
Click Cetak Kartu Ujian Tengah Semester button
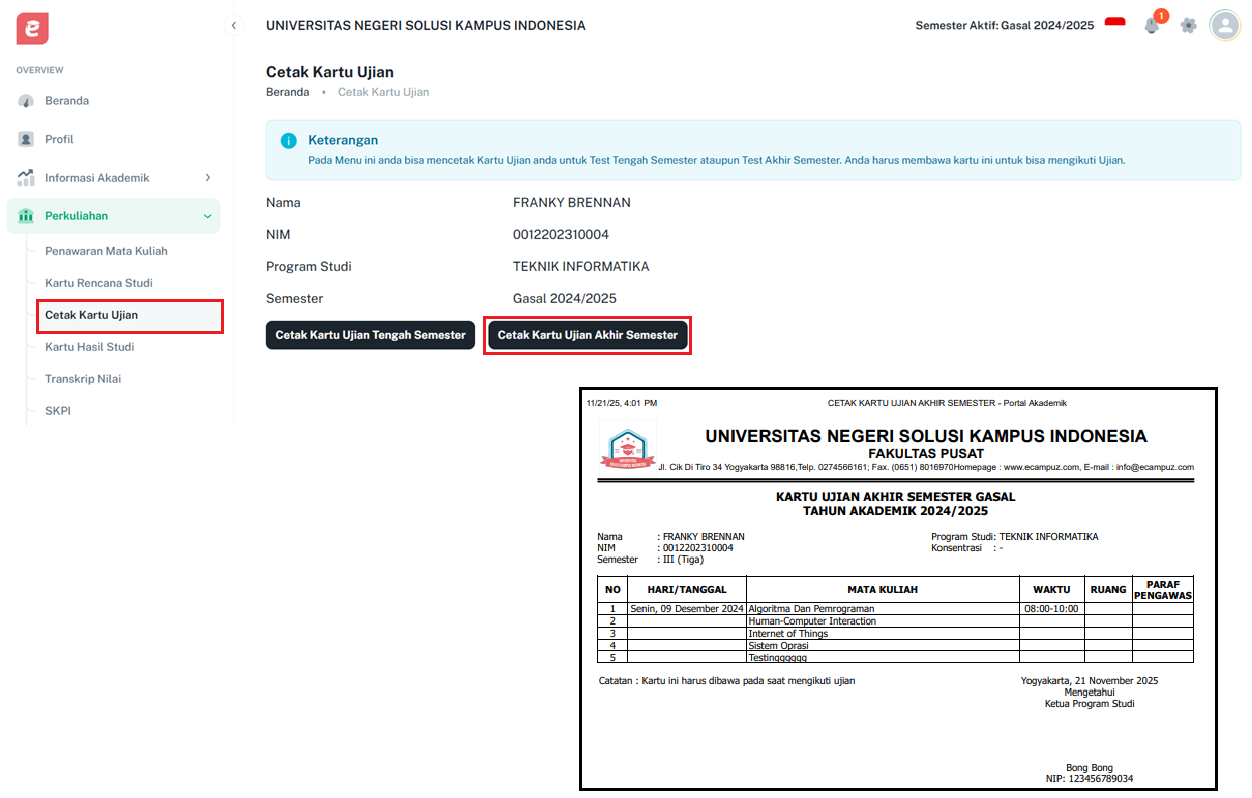click(370, 335)
